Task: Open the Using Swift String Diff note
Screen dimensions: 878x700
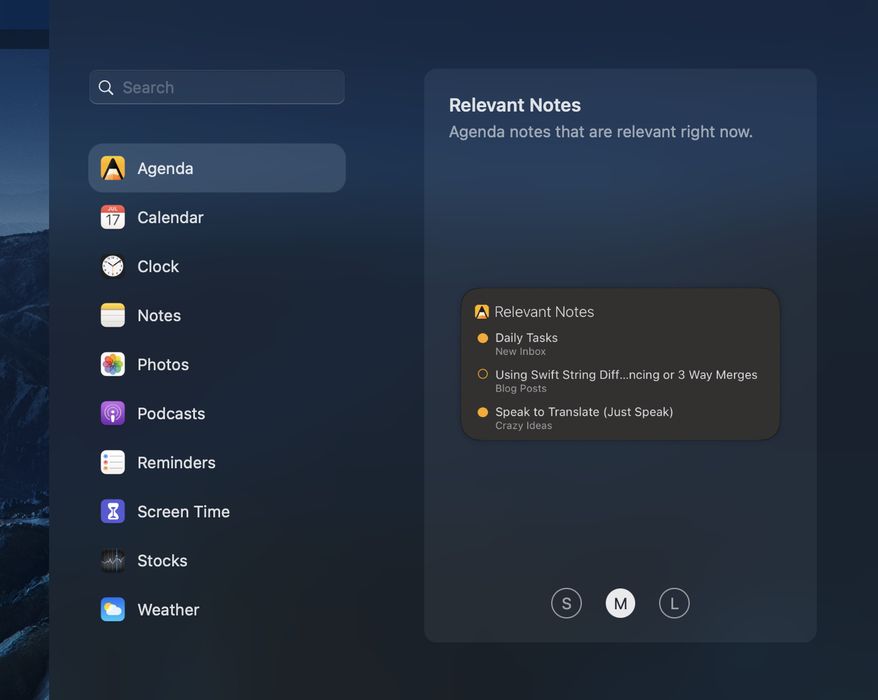Action: click(626, 375)
